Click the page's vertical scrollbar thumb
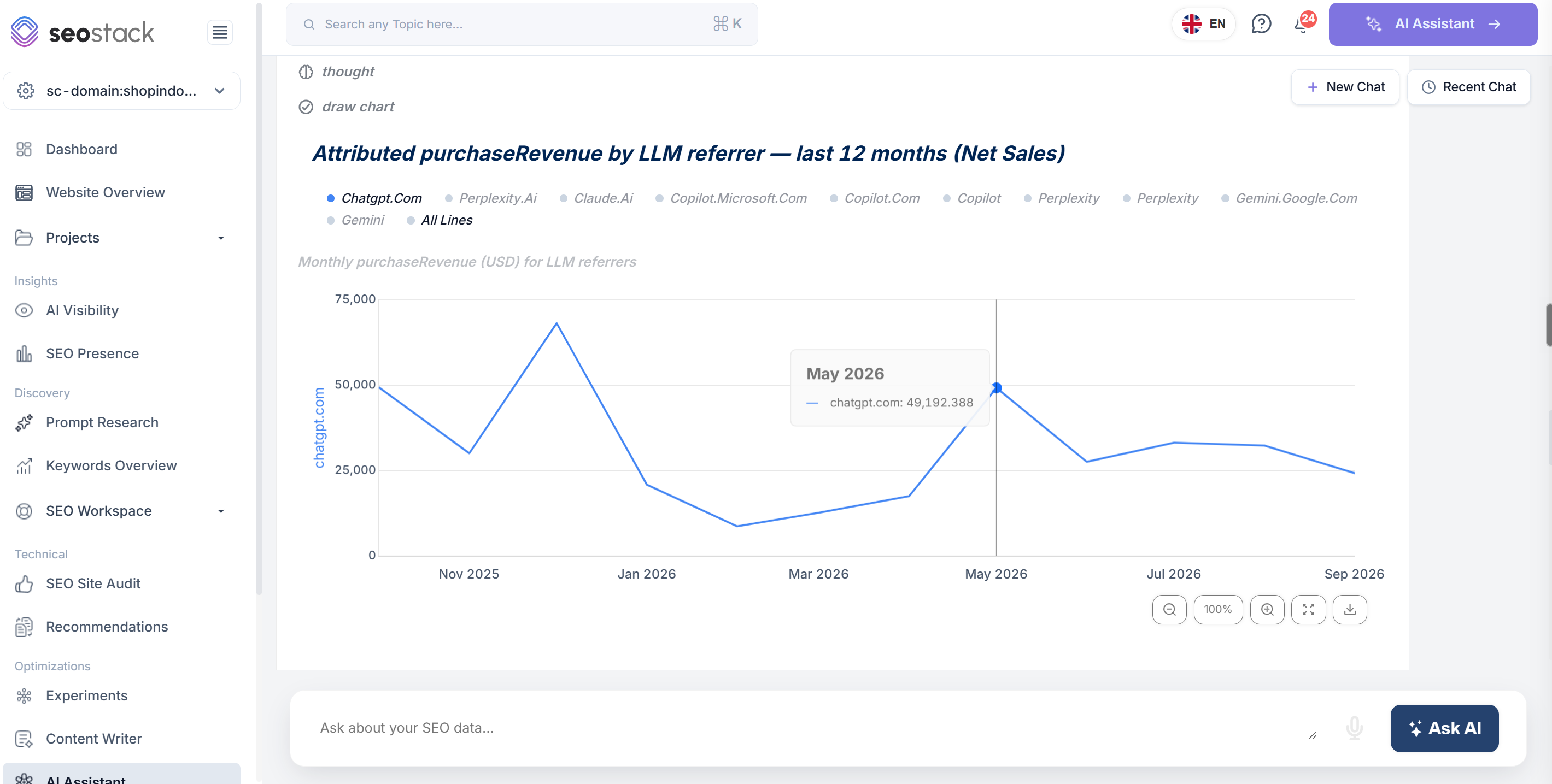 click(x=1548, y=325)
